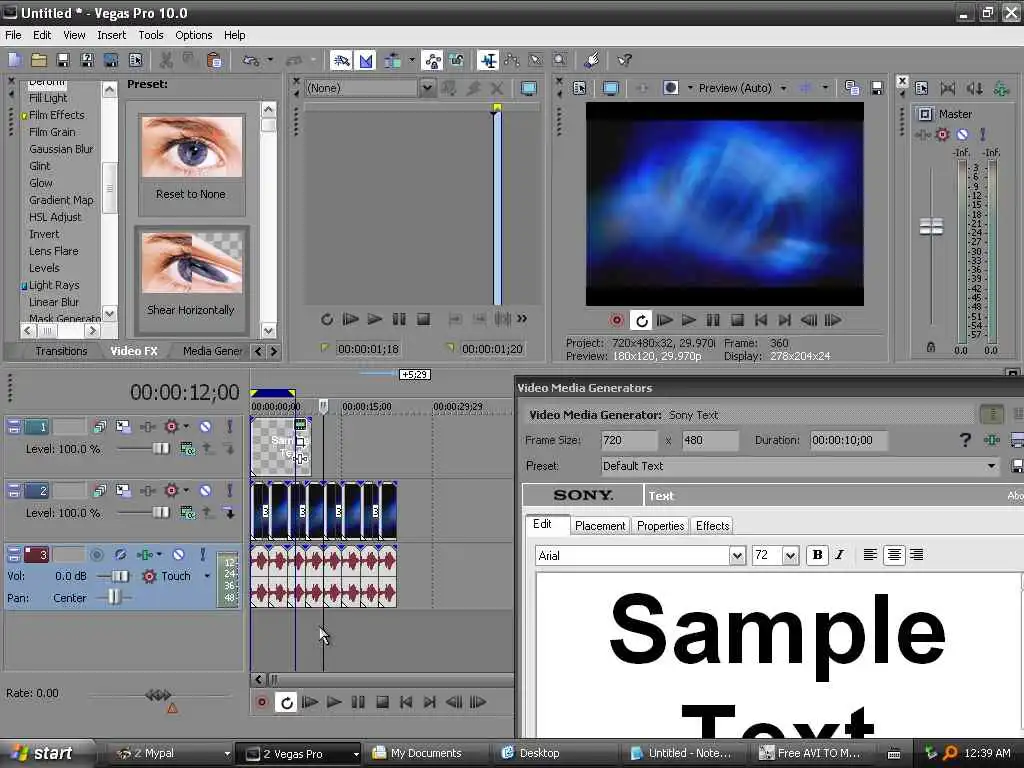This screenshot has width=1024, height=768.
Task: Click the Pan slider on audio track 3
Action: pyautogui.click(x=114, y=597)
